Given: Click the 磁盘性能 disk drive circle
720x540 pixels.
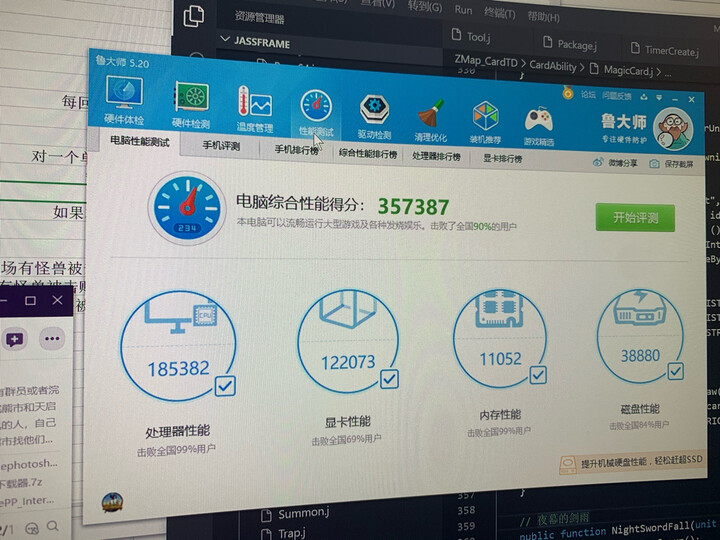Looking at the screenshot, I should (x=640, y=337).
